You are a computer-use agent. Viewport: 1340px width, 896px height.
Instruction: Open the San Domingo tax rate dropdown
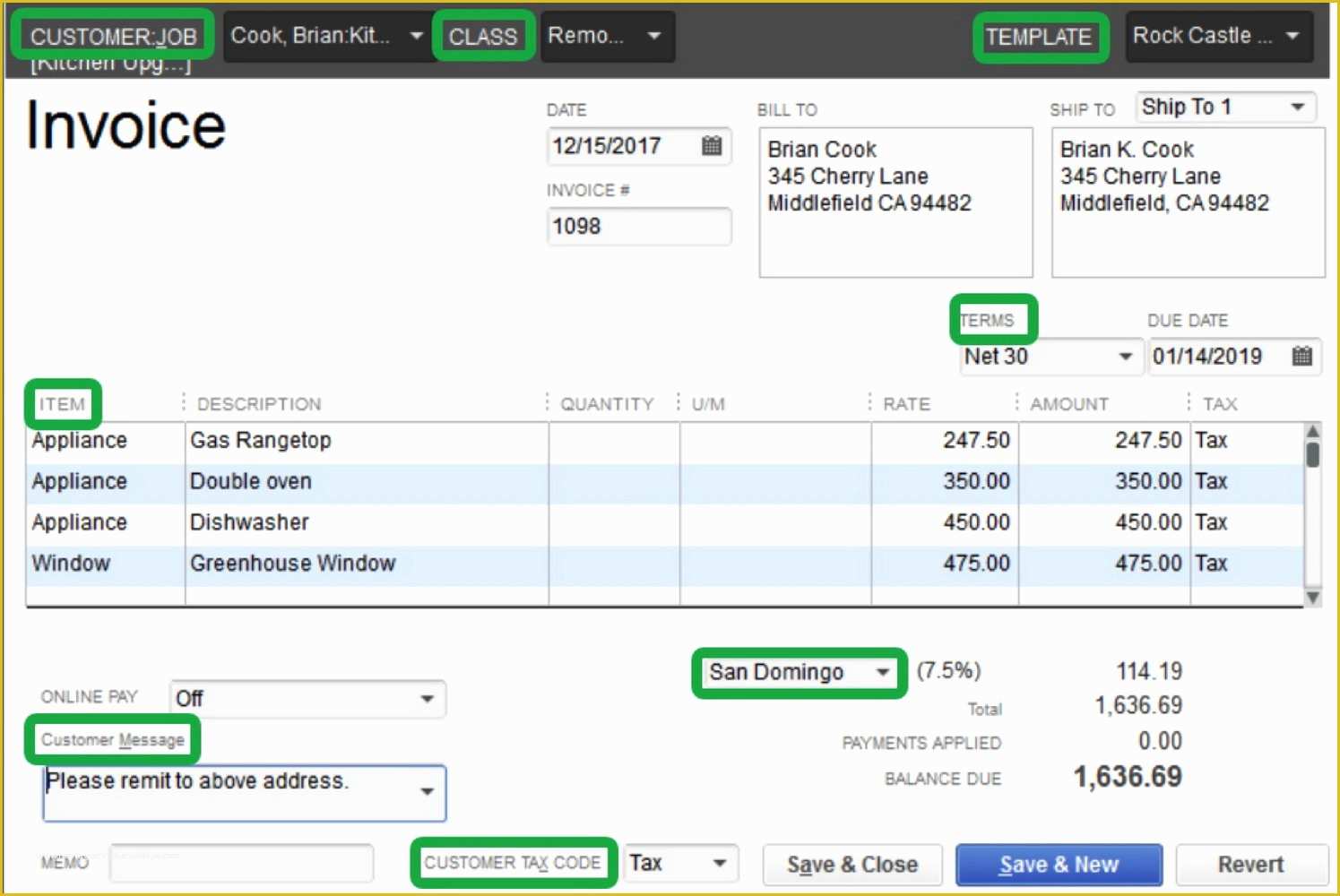pos(882,673)
